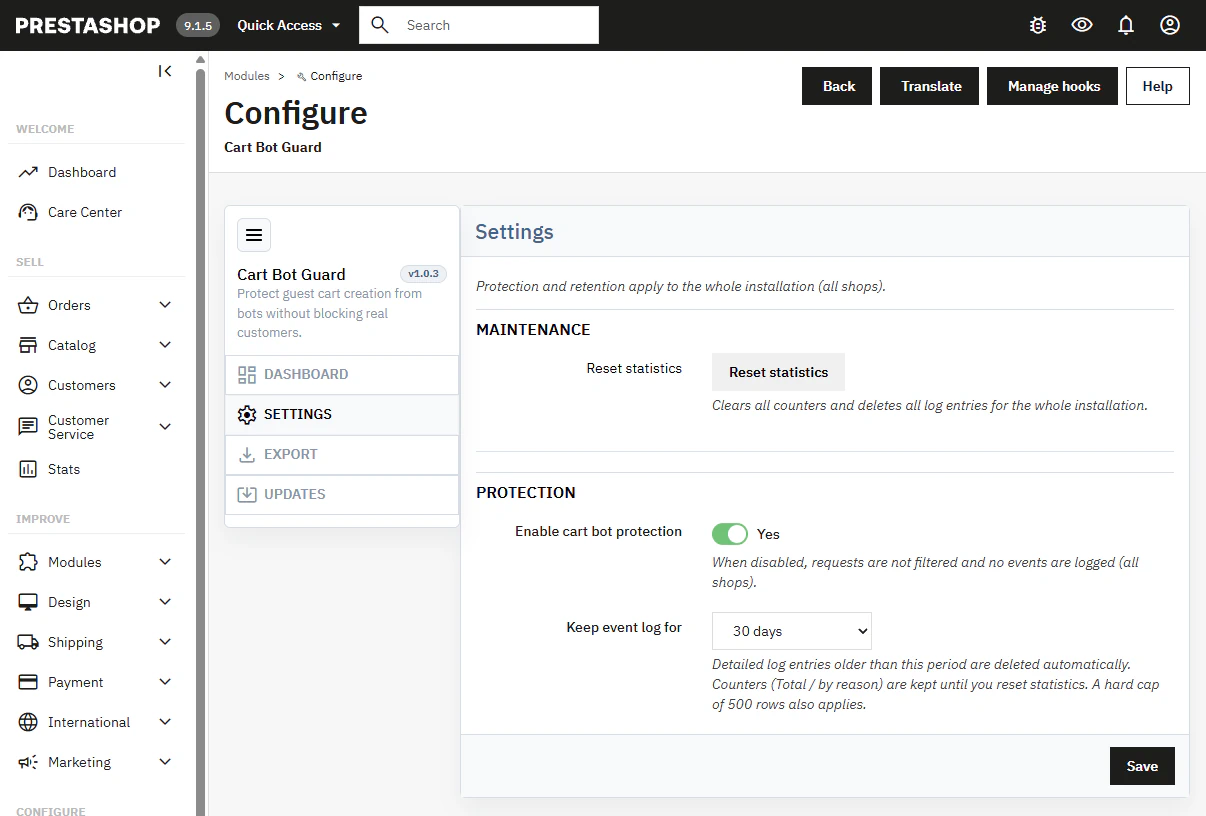The width and height of the screenshot is (1206, 816).
Task: Click the Customers person icon
Action: pos(28,385)
